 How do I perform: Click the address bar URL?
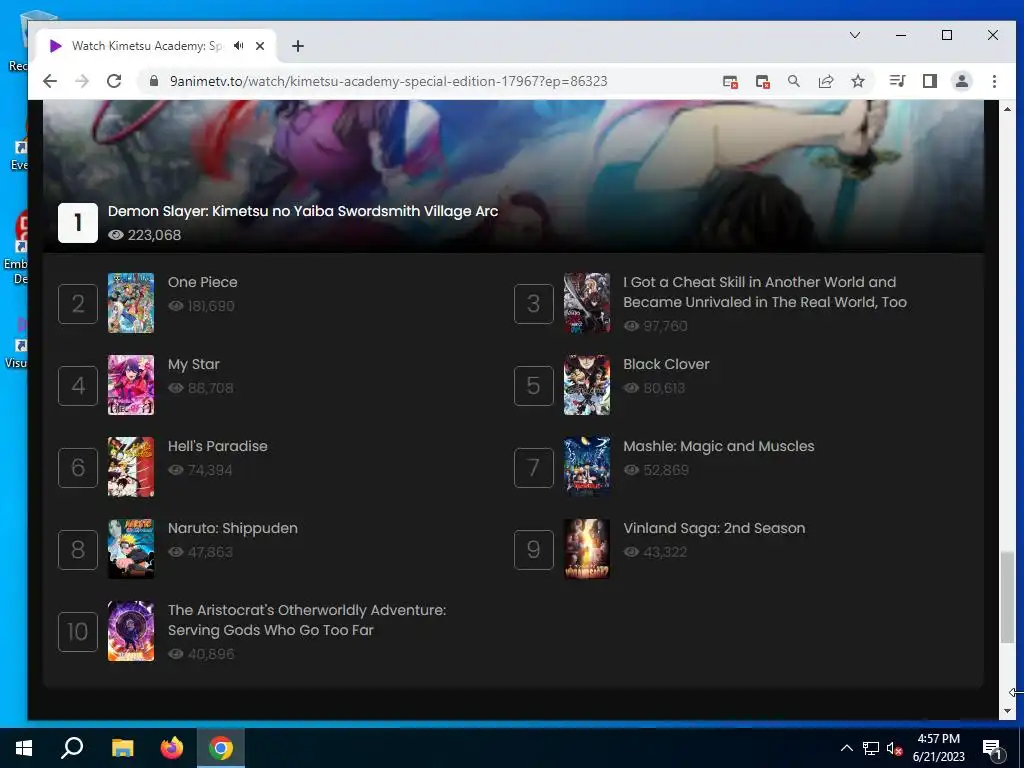389,81
